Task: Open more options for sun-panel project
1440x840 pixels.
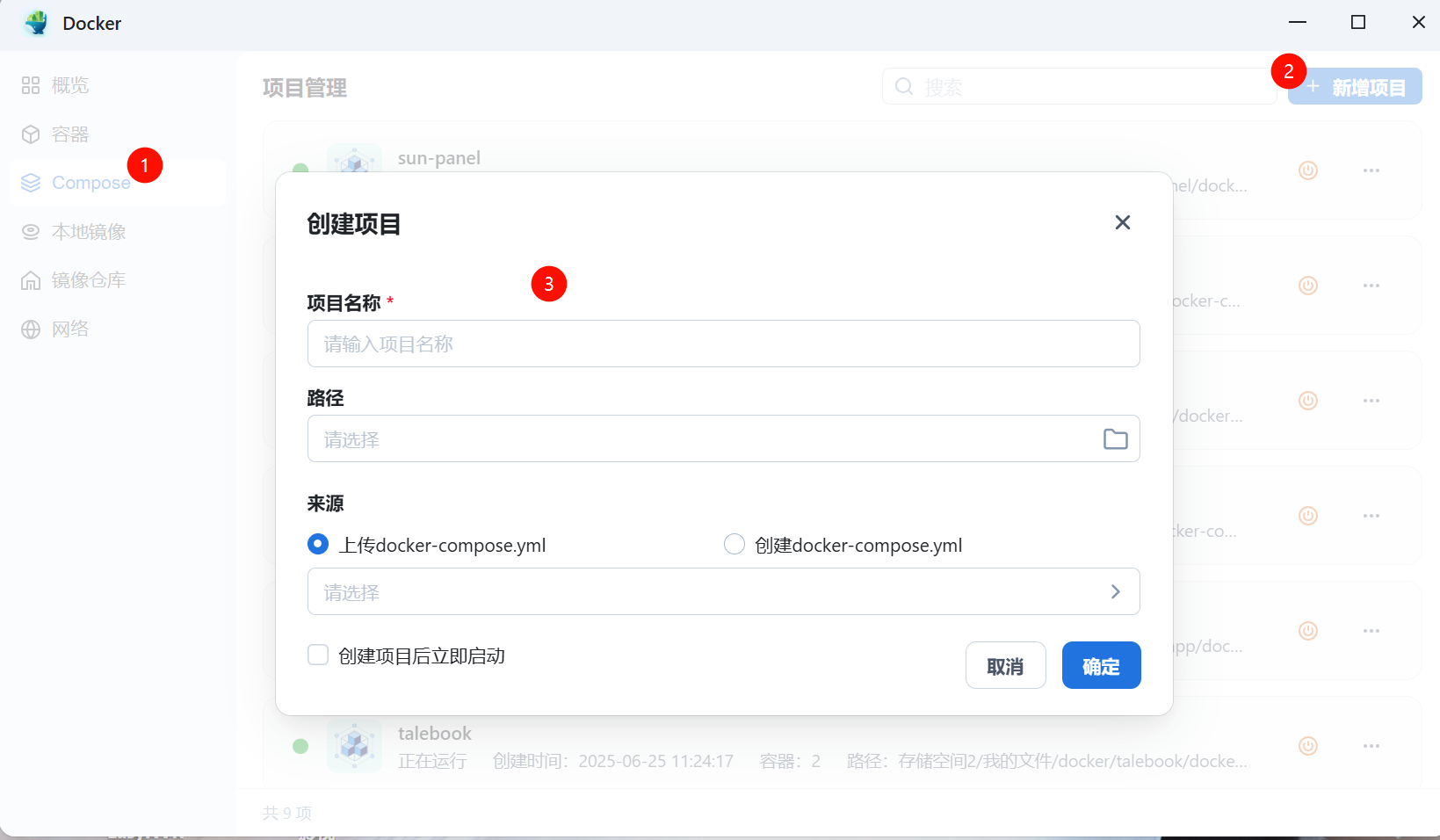Action: click(1371, 170)
